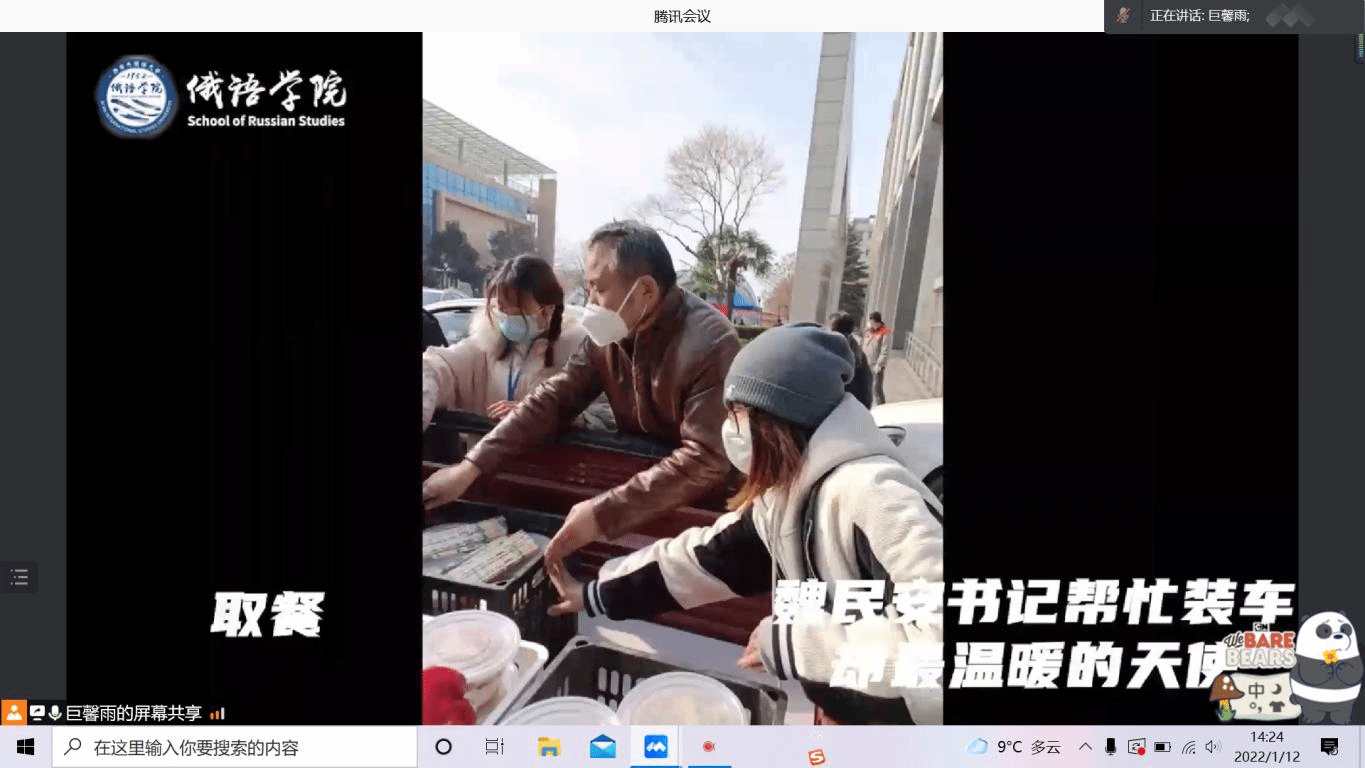The width and height of the screenshot is (1365, 768).
Task: Open the notification action center
Action: 1330,747
